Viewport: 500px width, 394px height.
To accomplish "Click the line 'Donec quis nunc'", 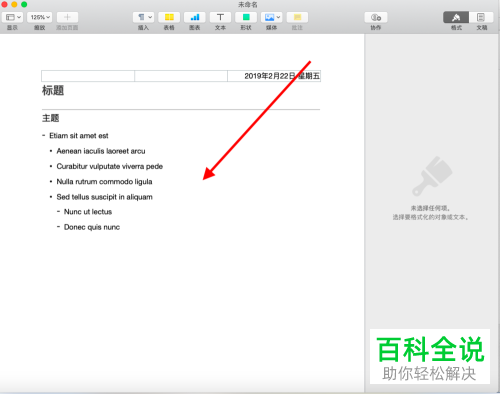I will pyautogui.click(x=92, y=227).
